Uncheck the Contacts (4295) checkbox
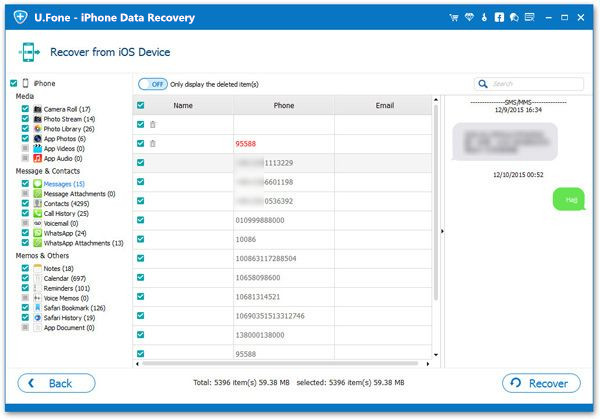Screen dimensions: 600x419 (25, 203)
